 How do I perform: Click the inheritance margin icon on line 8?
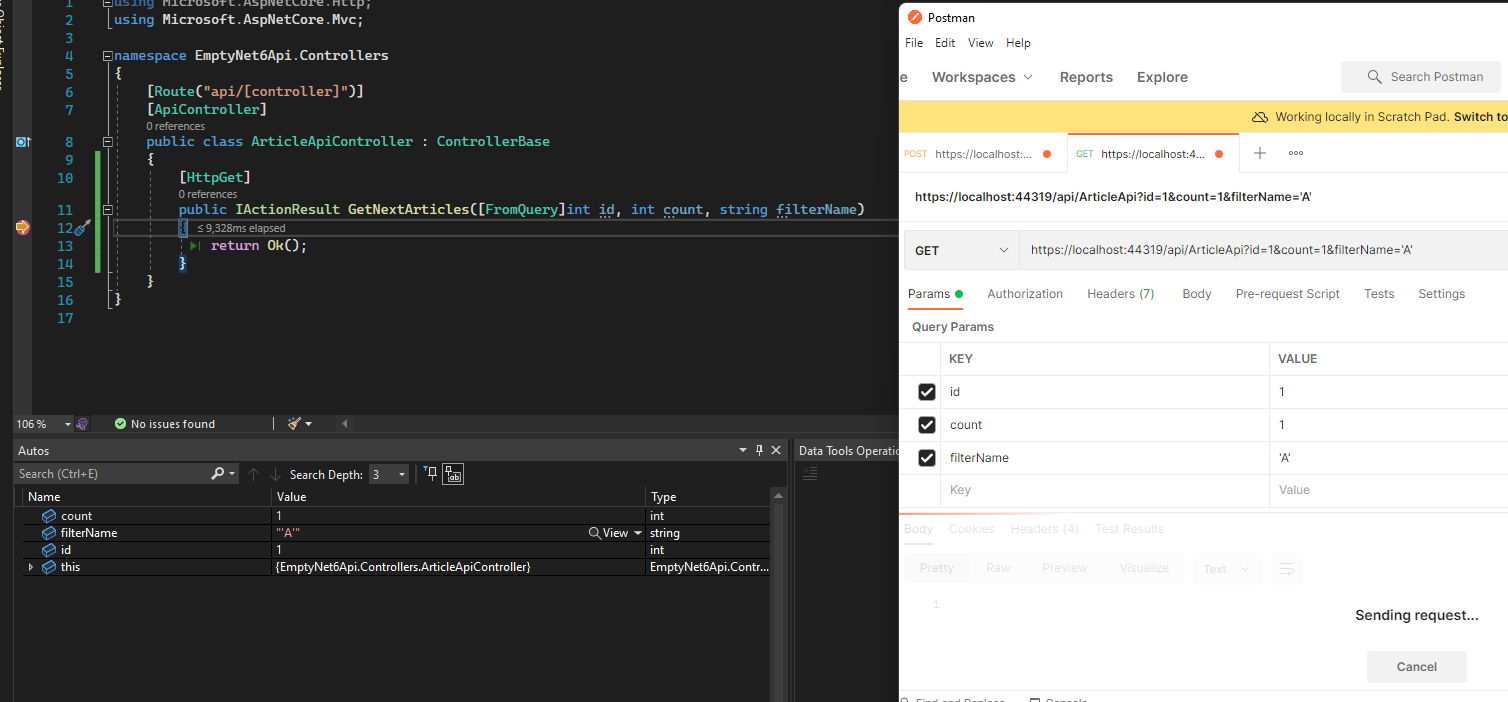22,142
